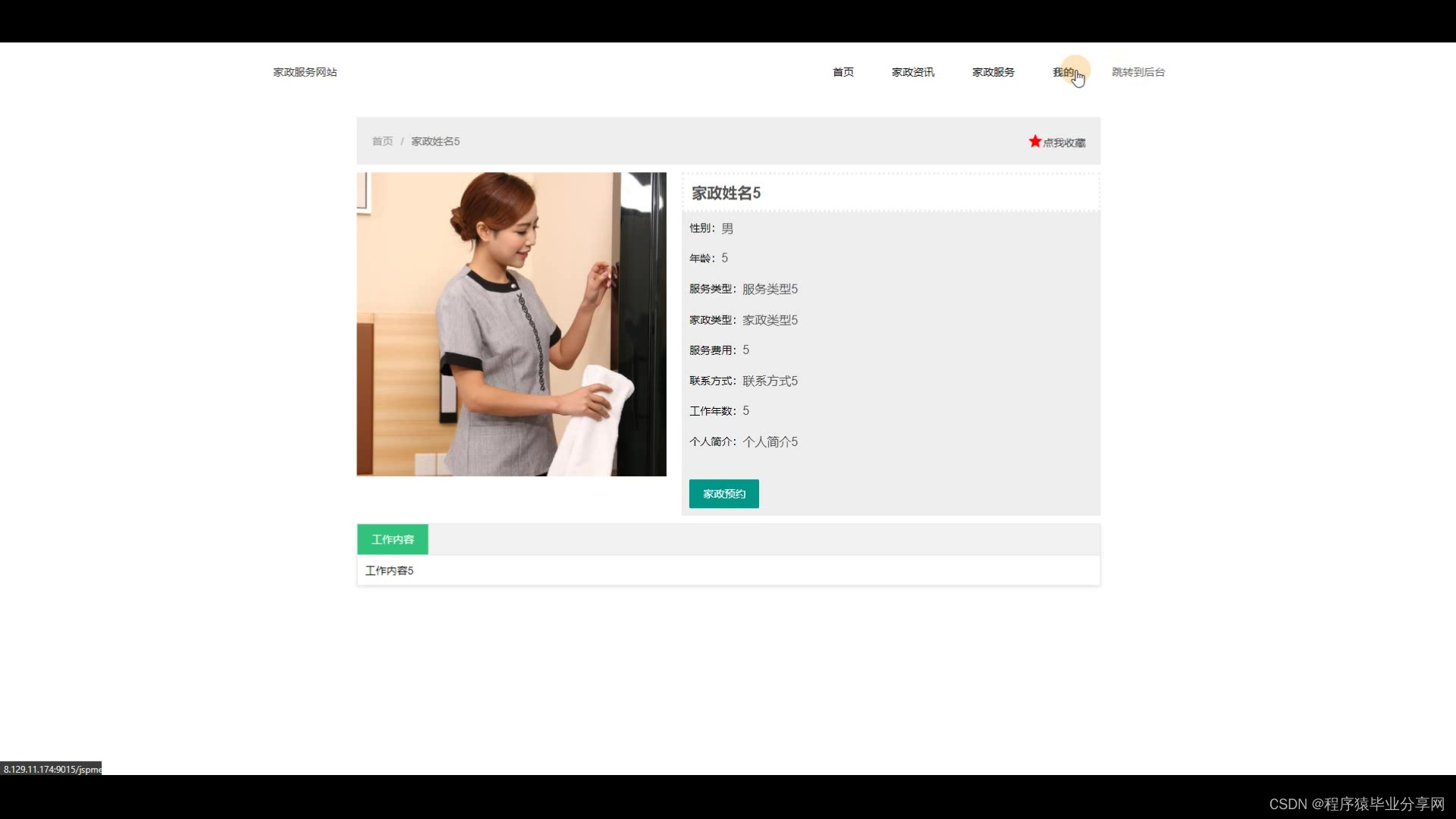Click the housekeeper photo
The image size is (1456, 819).
point(511,324)
